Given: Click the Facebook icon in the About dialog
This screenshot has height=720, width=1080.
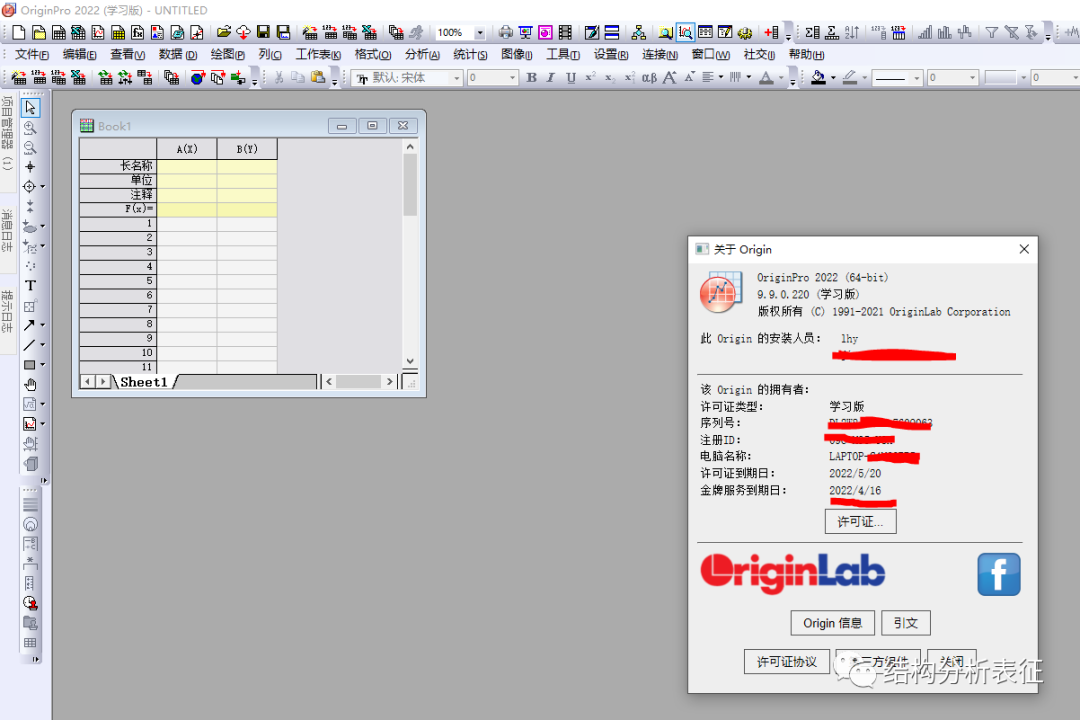Looking at the screenshot, I should pyautogui.click(x=999, y=574).
